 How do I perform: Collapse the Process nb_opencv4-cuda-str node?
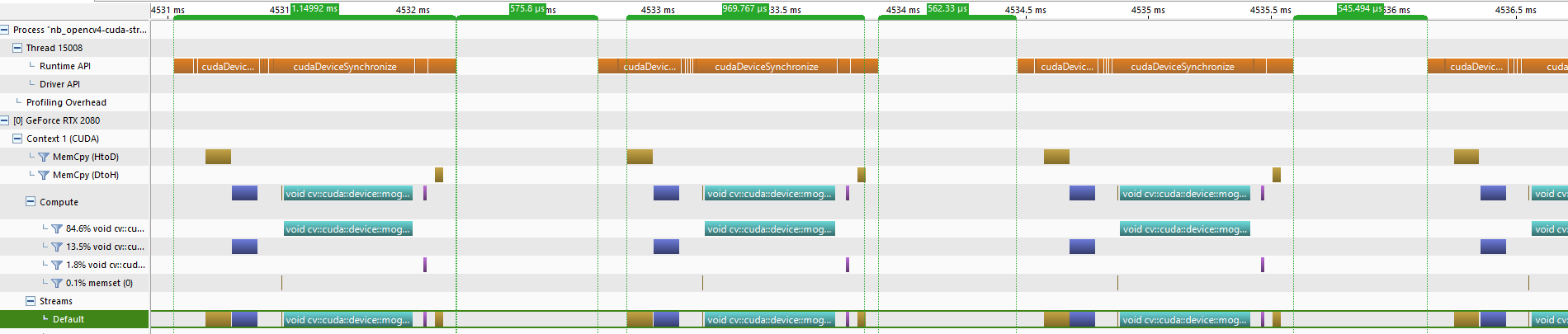pos(4,30)
